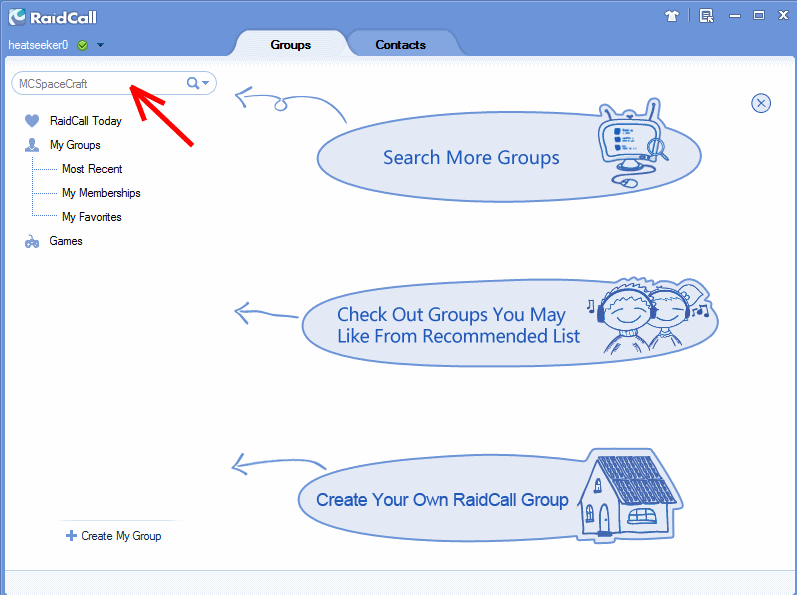Click the heatseeker0 username
Image resolution: width=797 pixels, height=595 pixels.
[x=38, y=45]
